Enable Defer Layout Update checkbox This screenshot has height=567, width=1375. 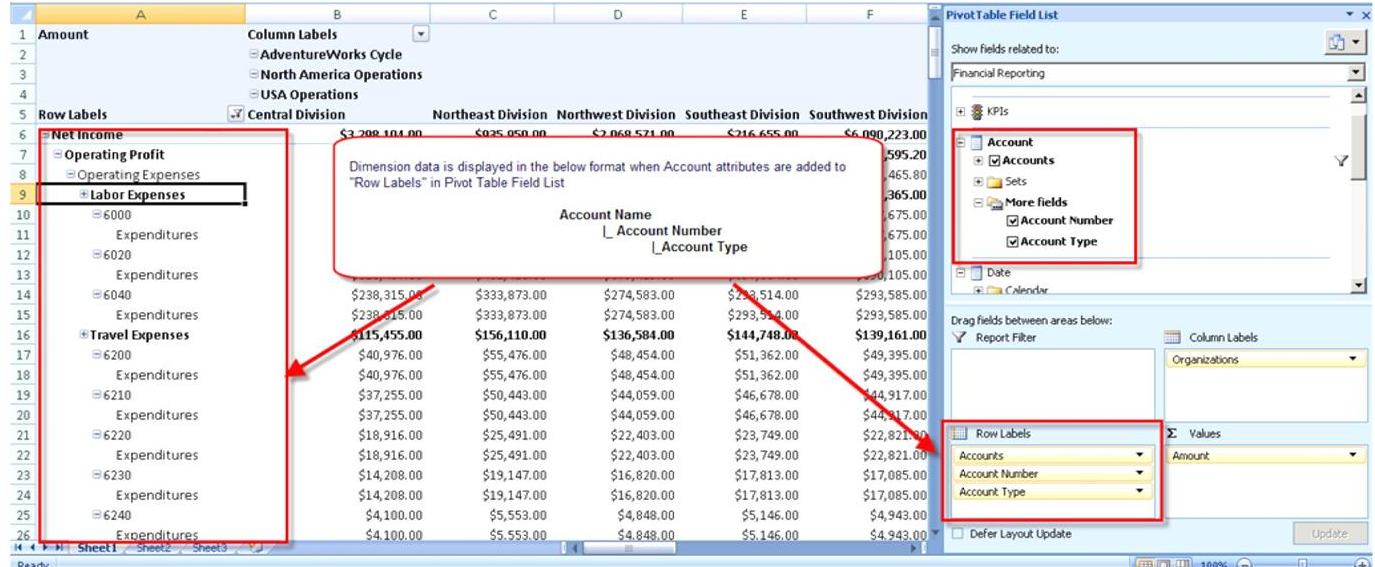[959, 534]
